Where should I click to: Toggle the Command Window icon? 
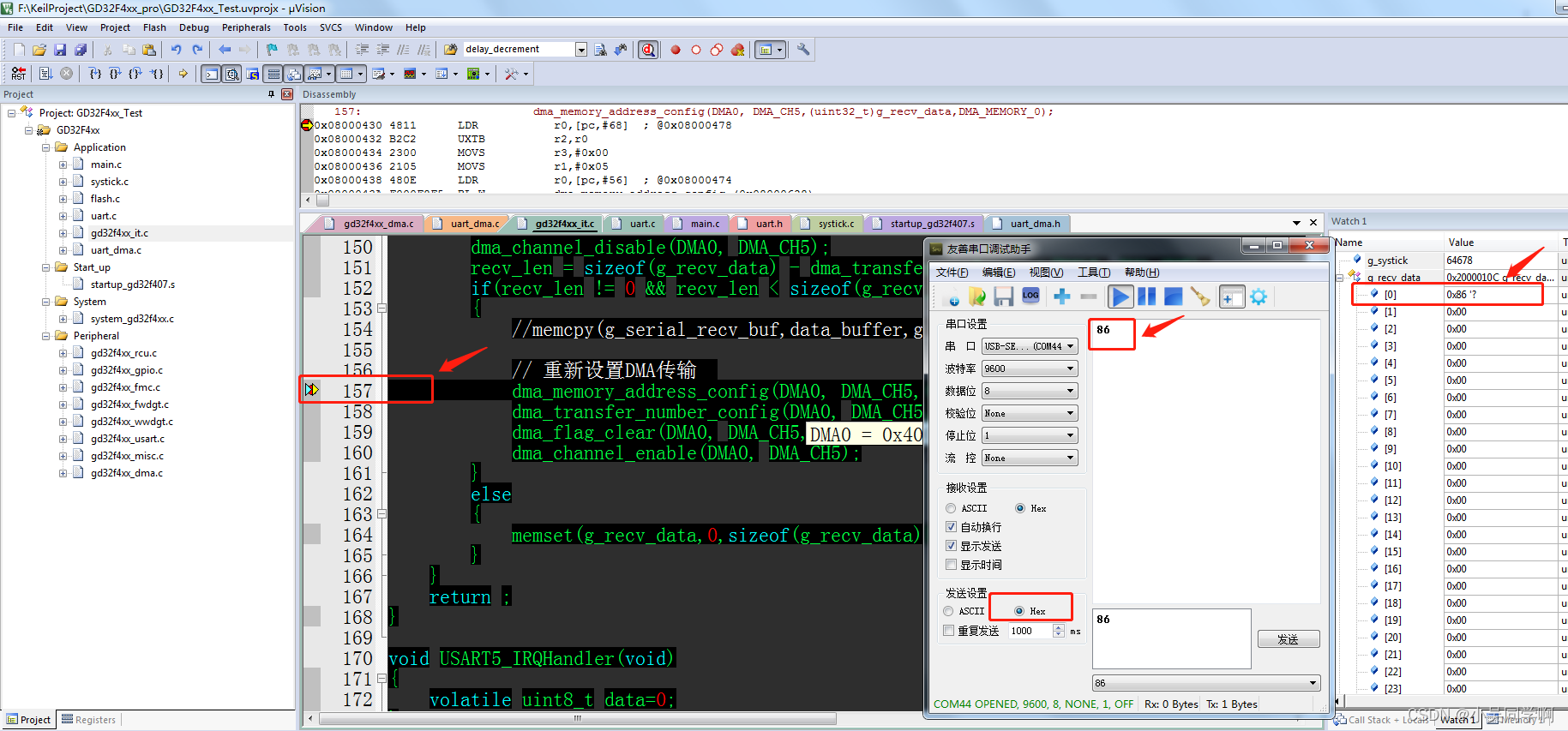211,74
